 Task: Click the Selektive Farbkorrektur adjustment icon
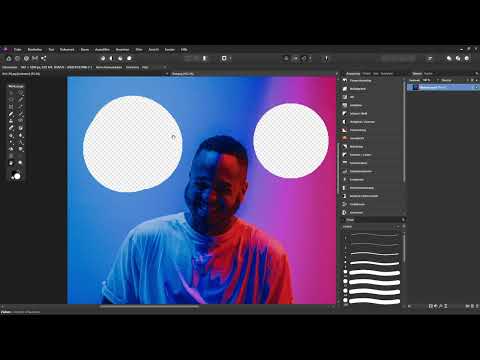pos(345,196)
